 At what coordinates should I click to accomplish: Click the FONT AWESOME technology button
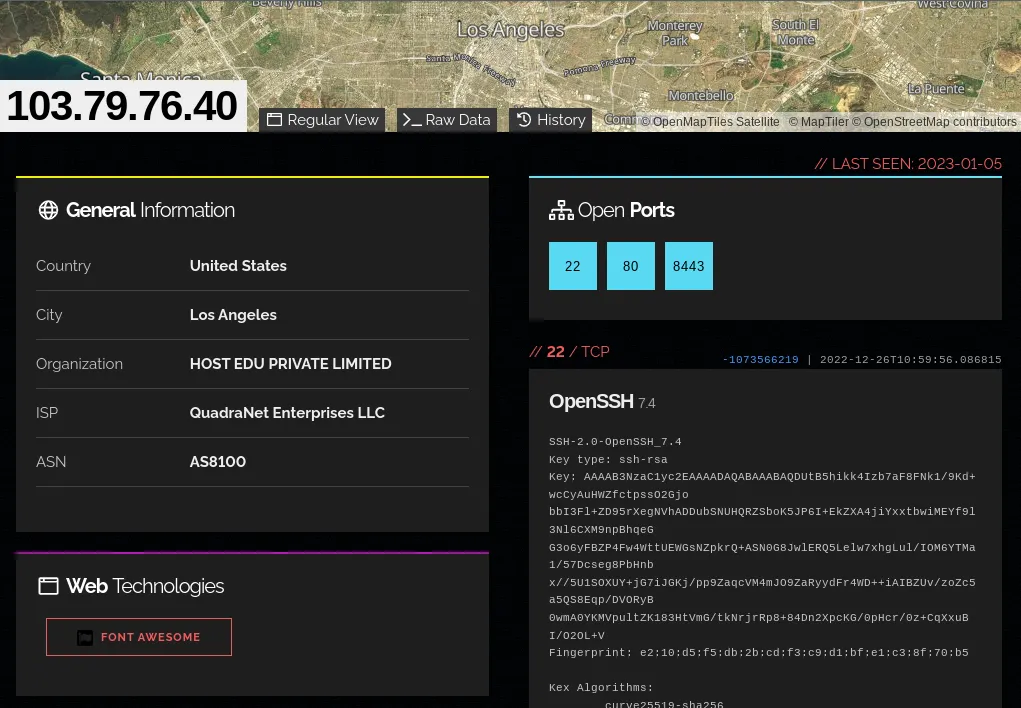click(139, 637)
